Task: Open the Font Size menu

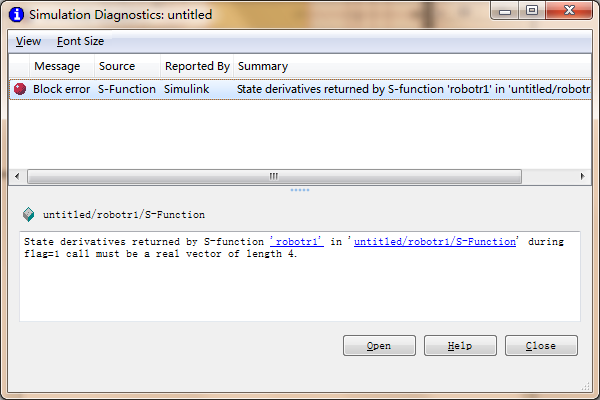Action: pos(80,41)
